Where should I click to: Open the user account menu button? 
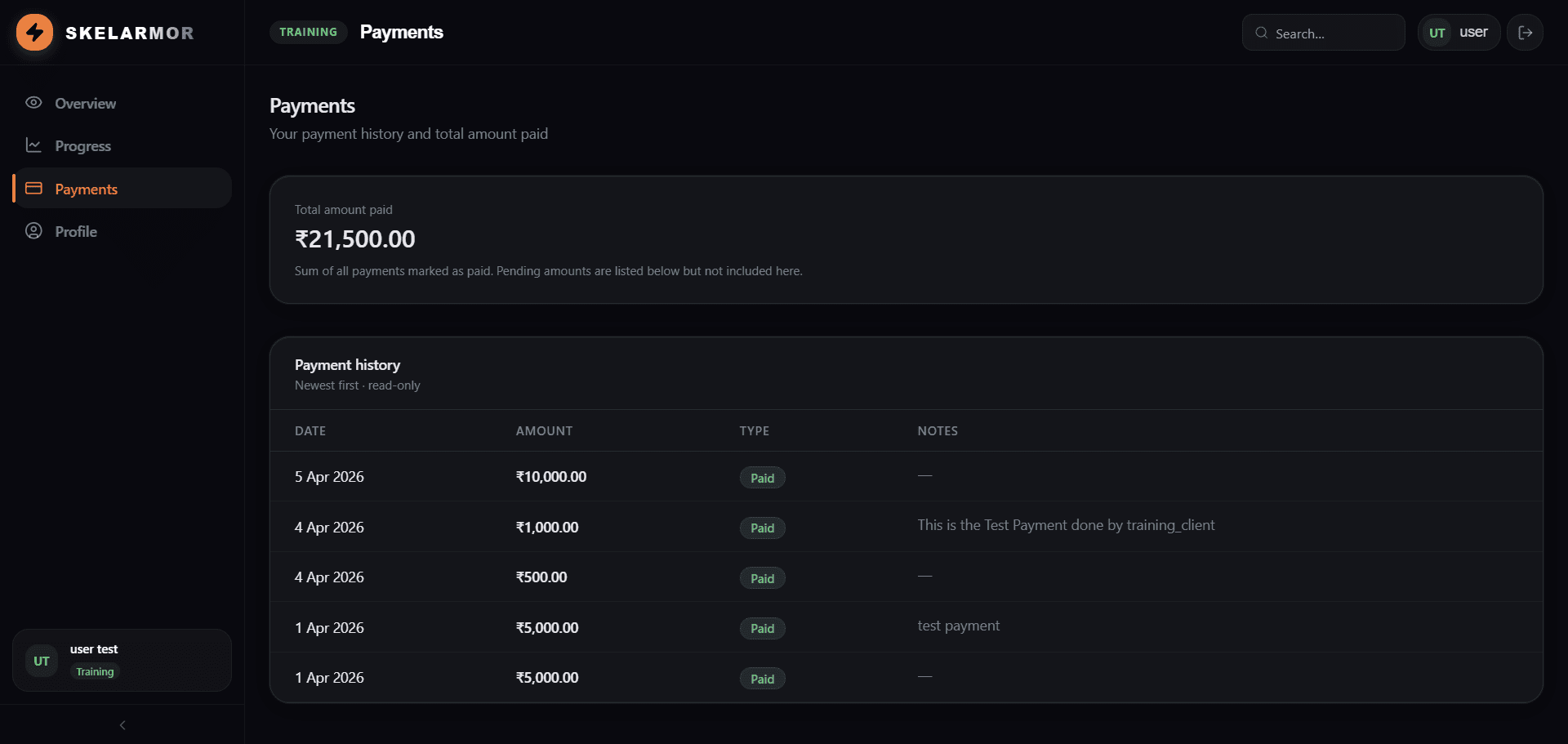1459,33
